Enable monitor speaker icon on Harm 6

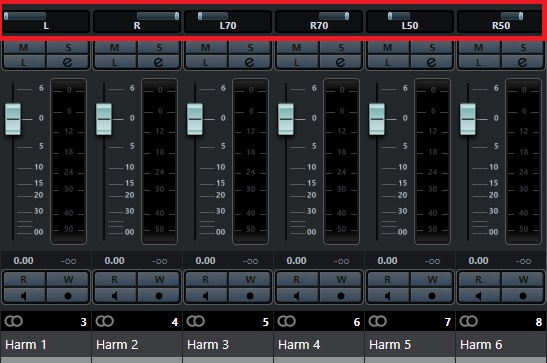tap(479, 296)
